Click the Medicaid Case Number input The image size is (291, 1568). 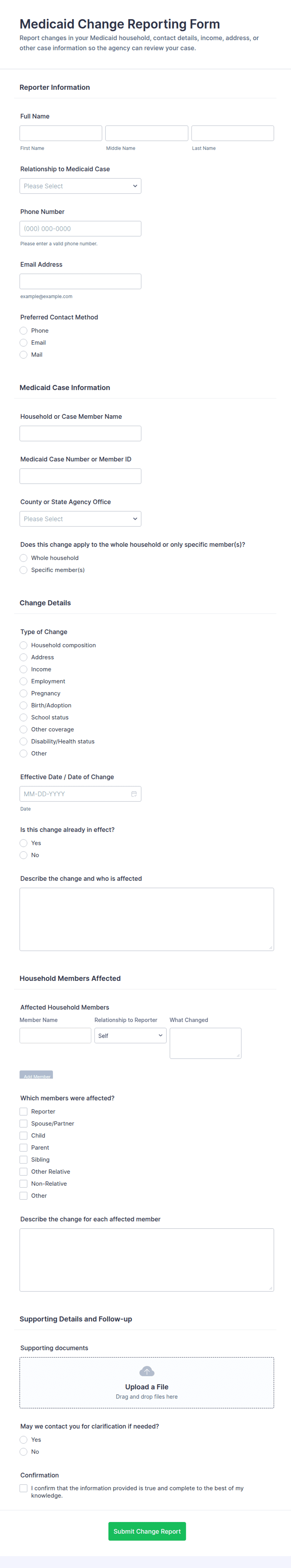coord(80,476)
